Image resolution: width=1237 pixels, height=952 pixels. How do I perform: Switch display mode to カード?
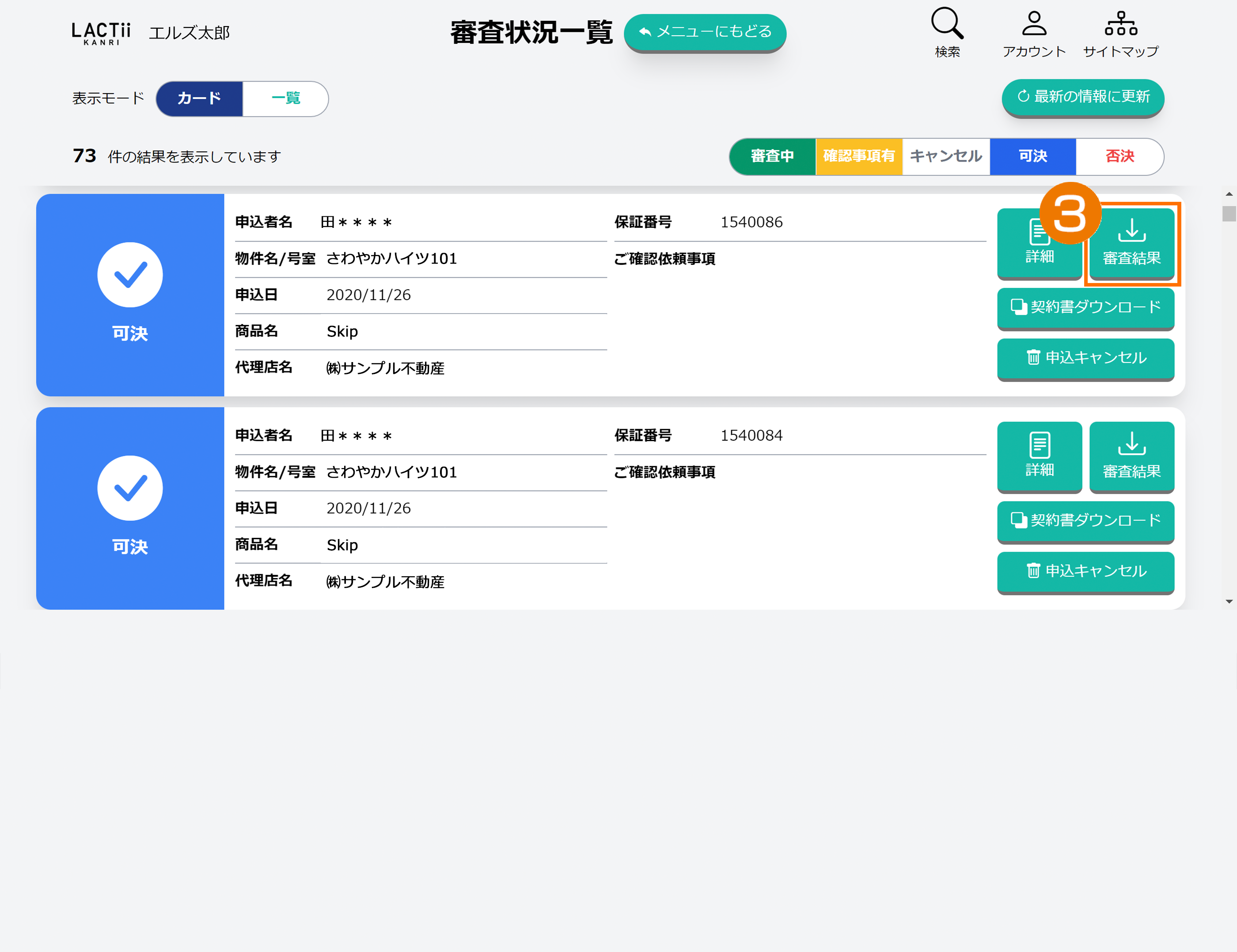coord(199,98)
